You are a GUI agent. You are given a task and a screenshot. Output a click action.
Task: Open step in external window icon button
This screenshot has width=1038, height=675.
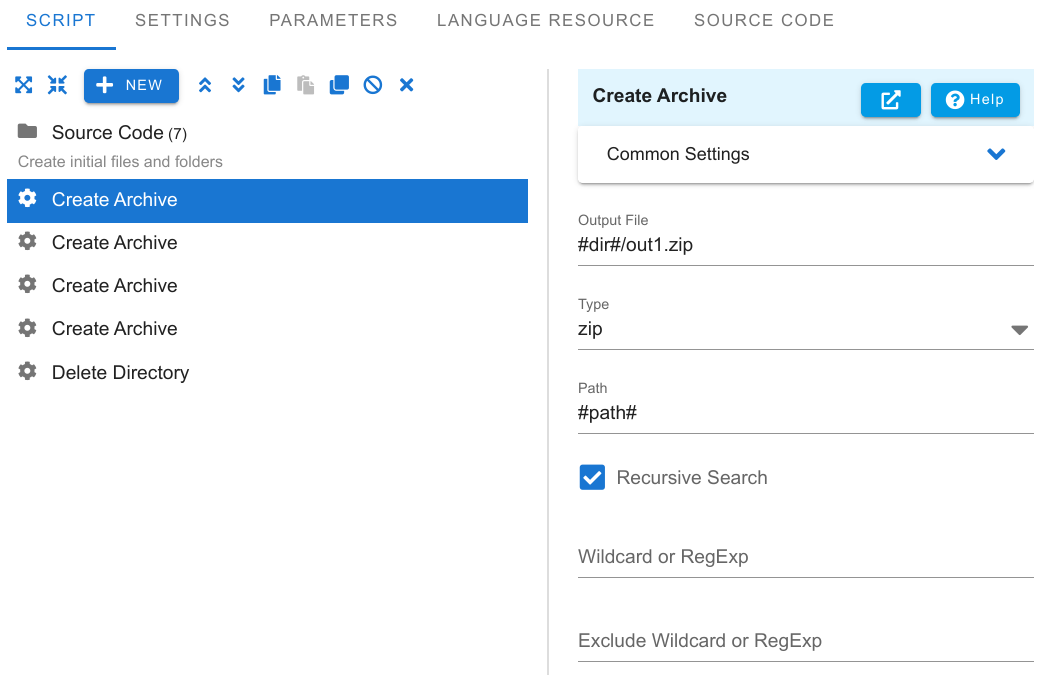click(x=890, y=100)
